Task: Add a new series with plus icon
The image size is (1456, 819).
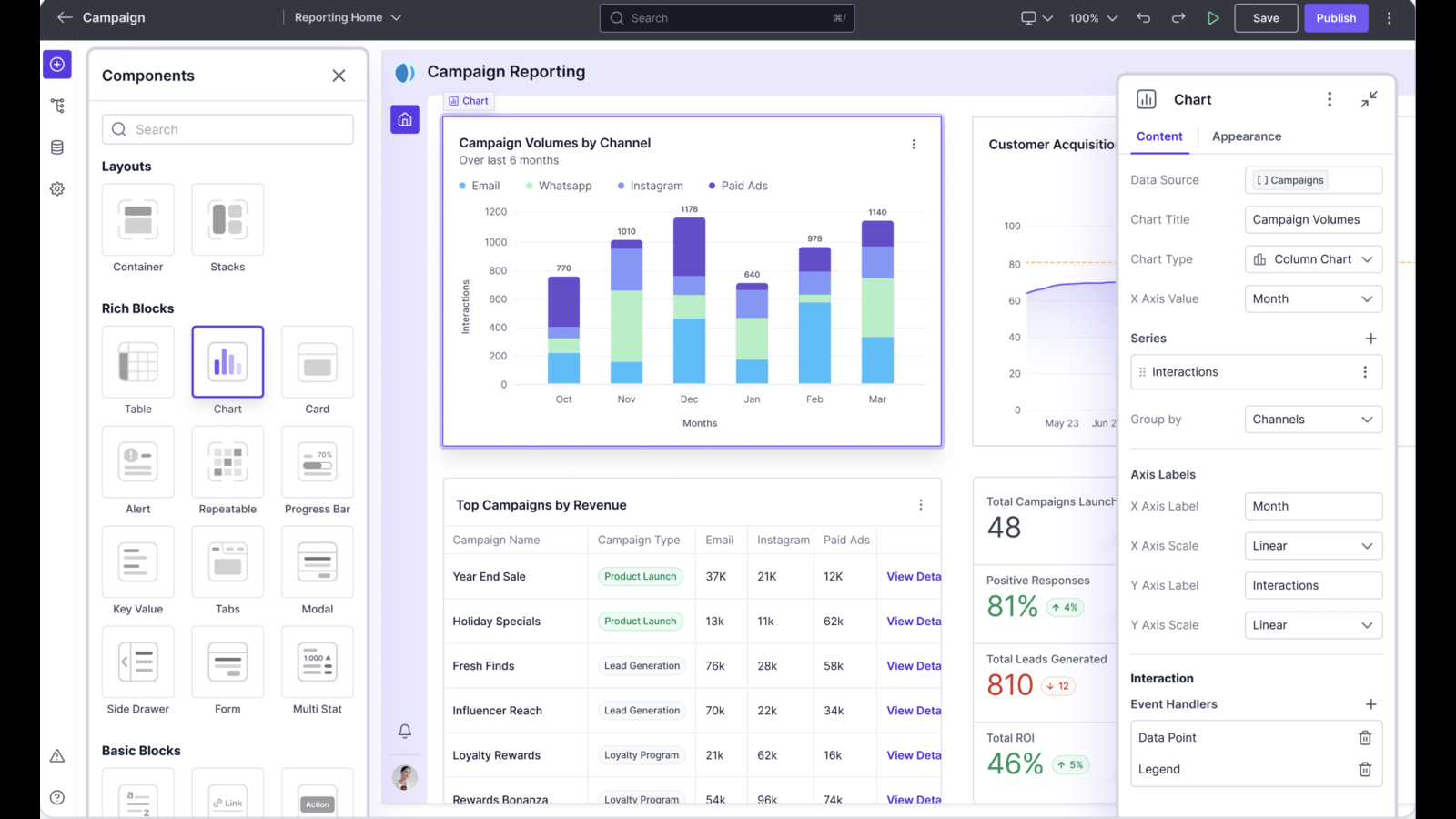Action: pos(1370,339)
